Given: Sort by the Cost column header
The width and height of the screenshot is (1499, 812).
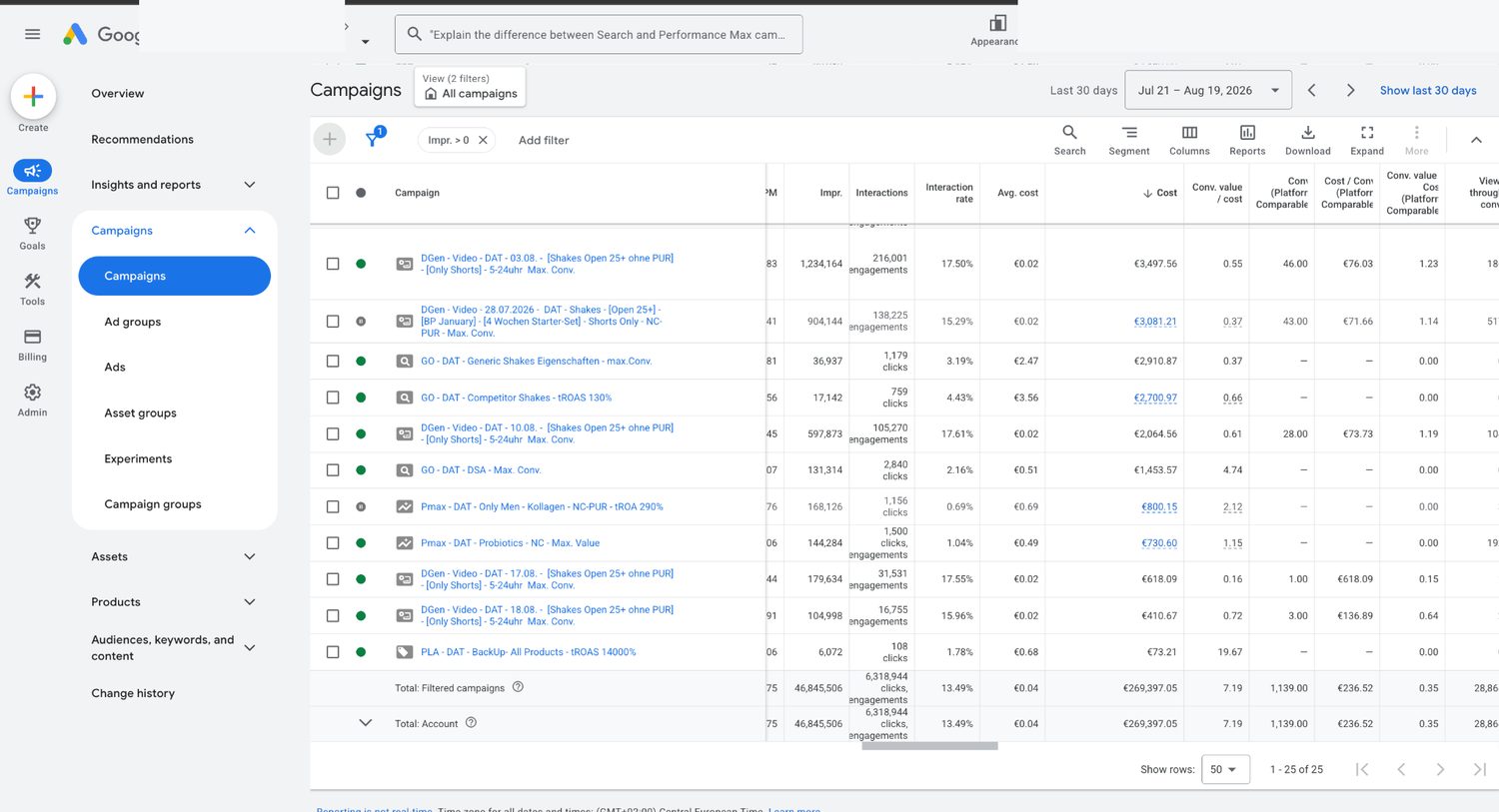Looking at the screenshot, I should tap(1166, 193).
